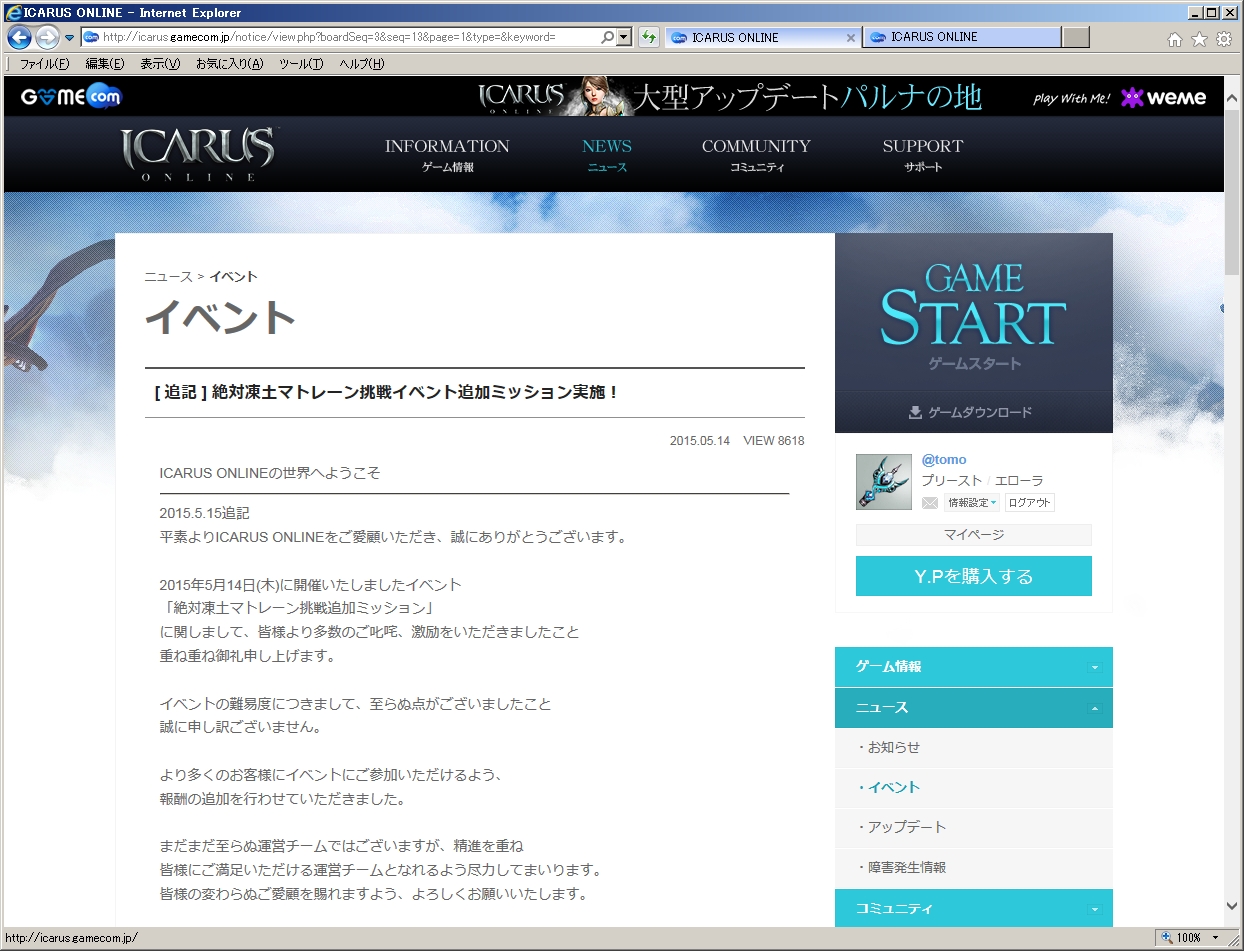Open INFORMATION ゲーム情報 nav item

[x=447, y=155]
